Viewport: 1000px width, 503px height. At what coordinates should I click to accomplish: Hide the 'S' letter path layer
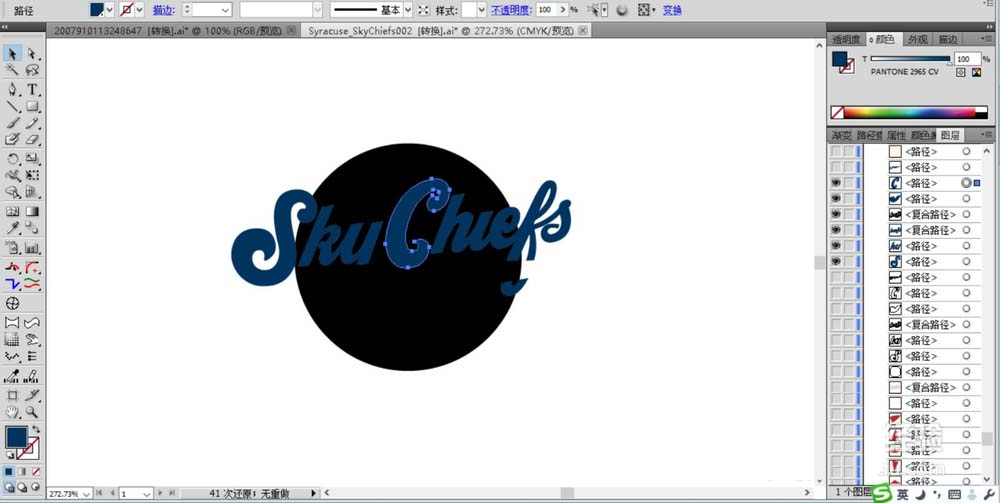pos(835,261)
